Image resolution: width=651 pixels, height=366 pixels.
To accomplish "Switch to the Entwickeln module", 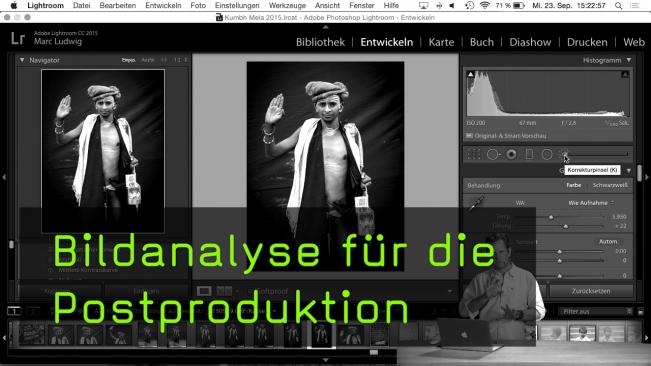I will coord(387,42).
